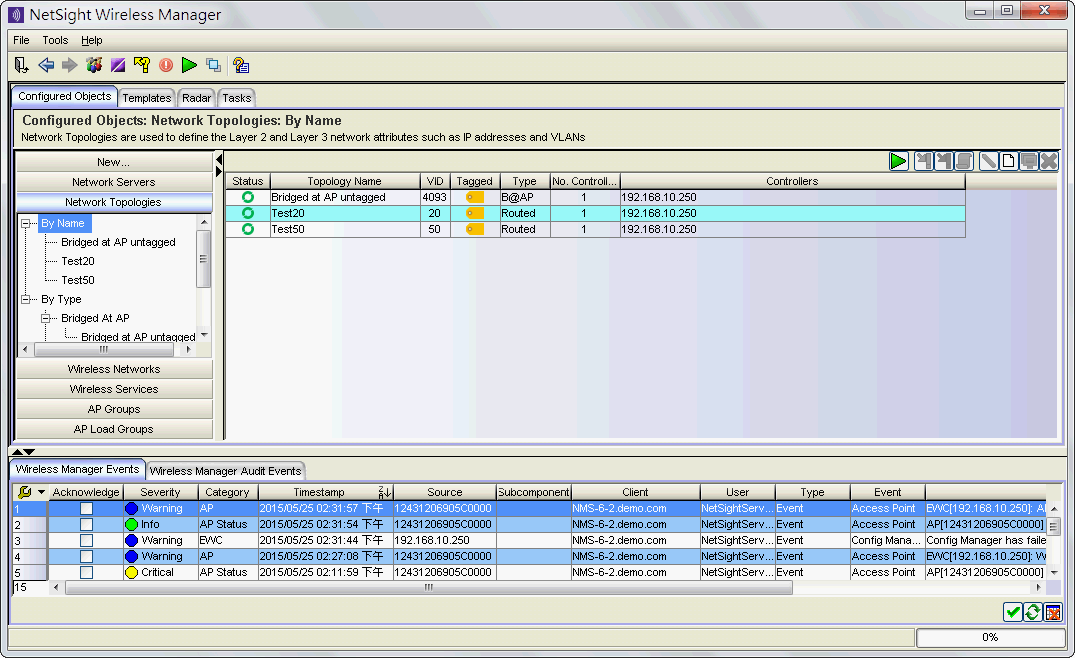
Task: Click the yellow question-mark arrow help icon
Action: pyautogui.click(x=142, y=65)
